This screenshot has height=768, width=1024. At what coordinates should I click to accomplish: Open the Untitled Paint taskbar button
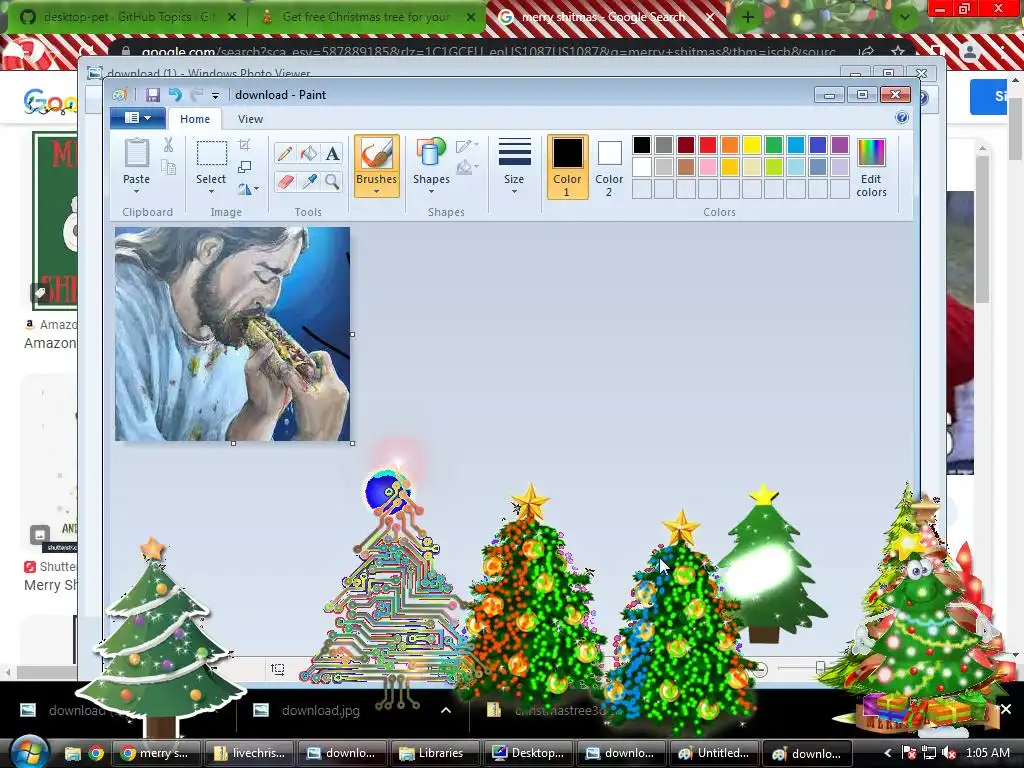[714, 753]
